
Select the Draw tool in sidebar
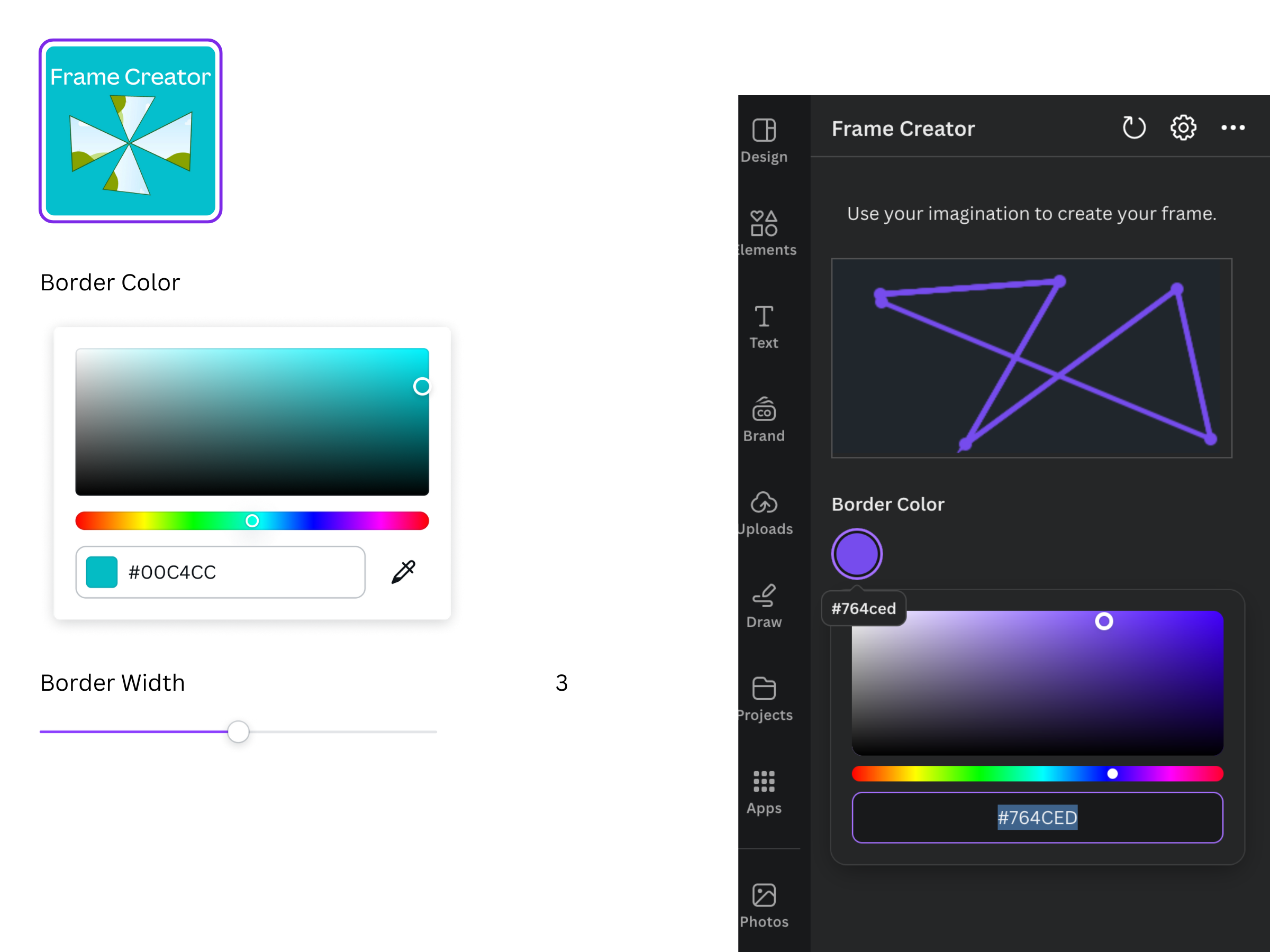pyautogui.click(x=764, y=606)
